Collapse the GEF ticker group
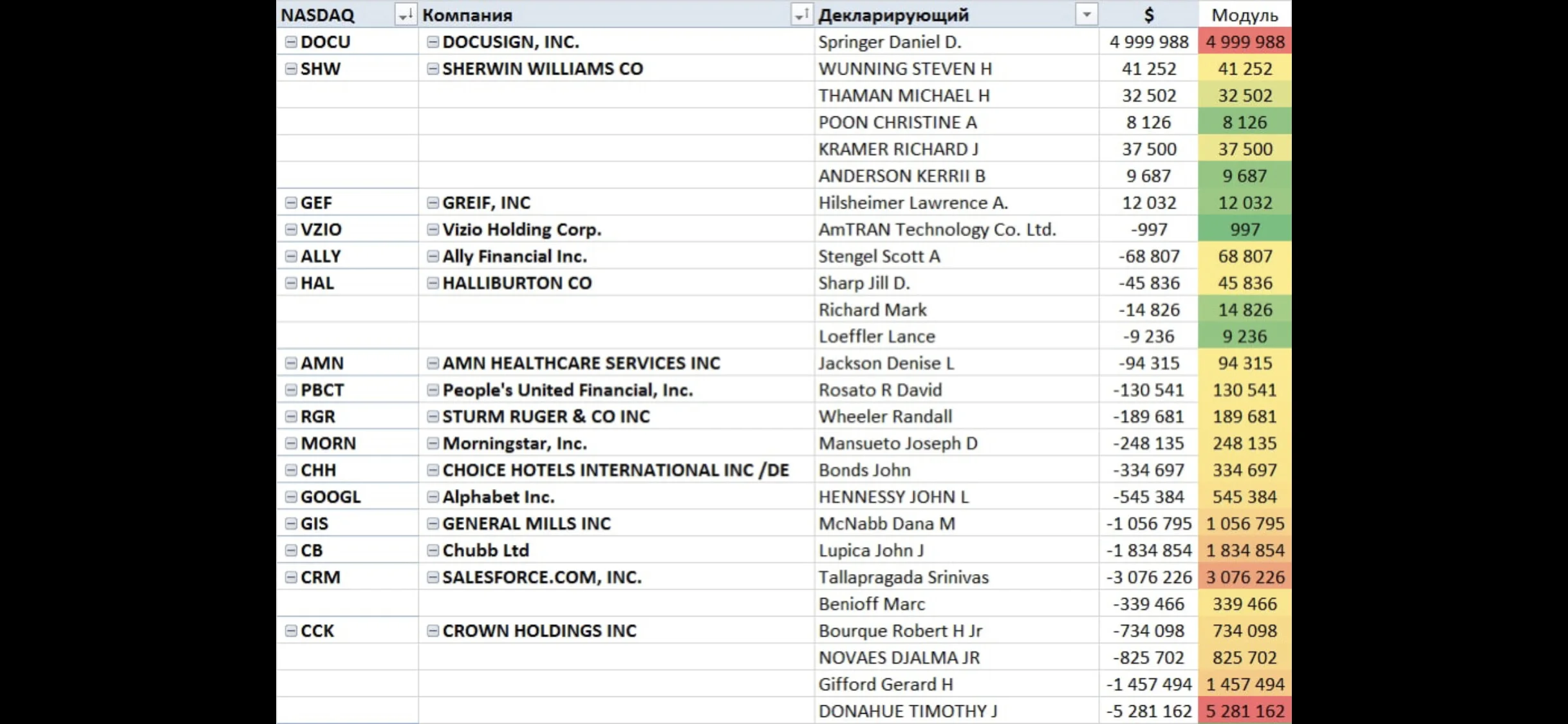1568x724 pixels. pyautogui.click(x=291, y=203)
